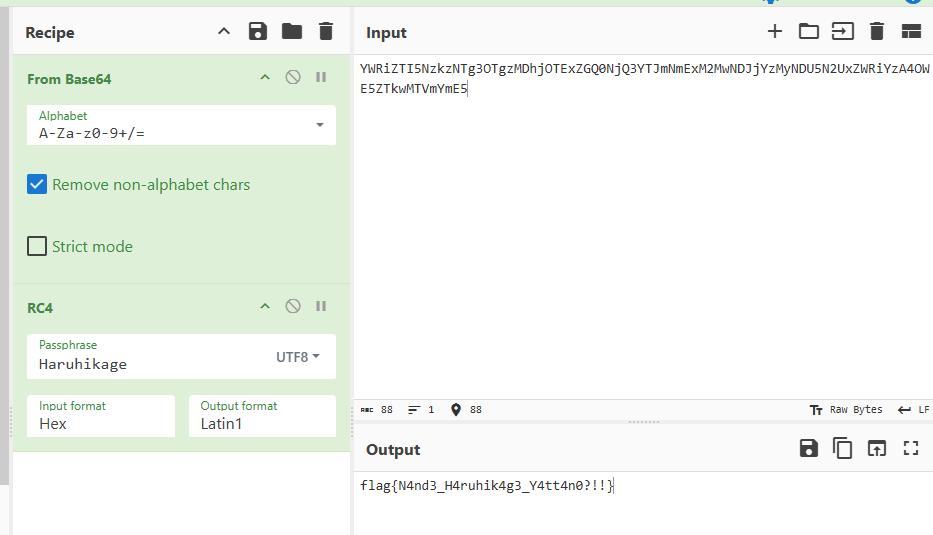Enable Strict mode checkbox

click(37, 246)
